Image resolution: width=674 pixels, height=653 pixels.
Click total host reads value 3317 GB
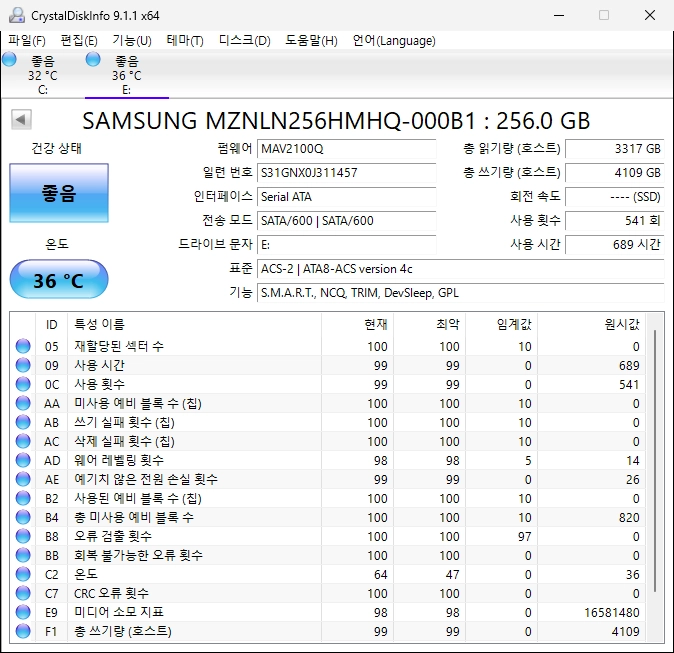[615, 149]
